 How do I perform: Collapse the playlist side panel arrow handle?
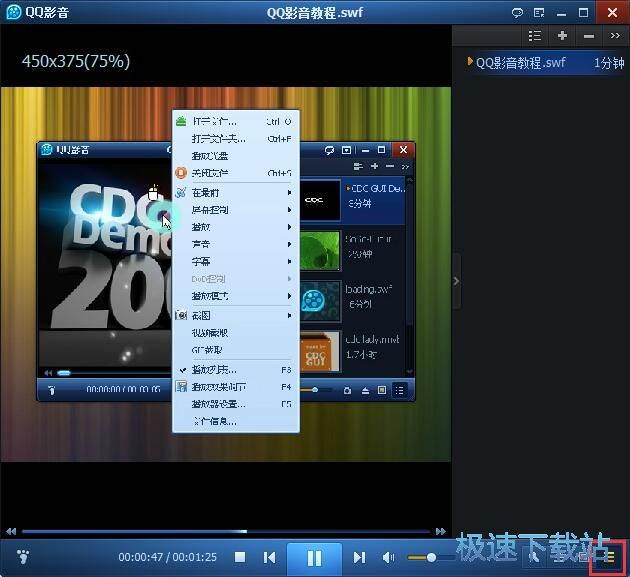pos(456,281)
